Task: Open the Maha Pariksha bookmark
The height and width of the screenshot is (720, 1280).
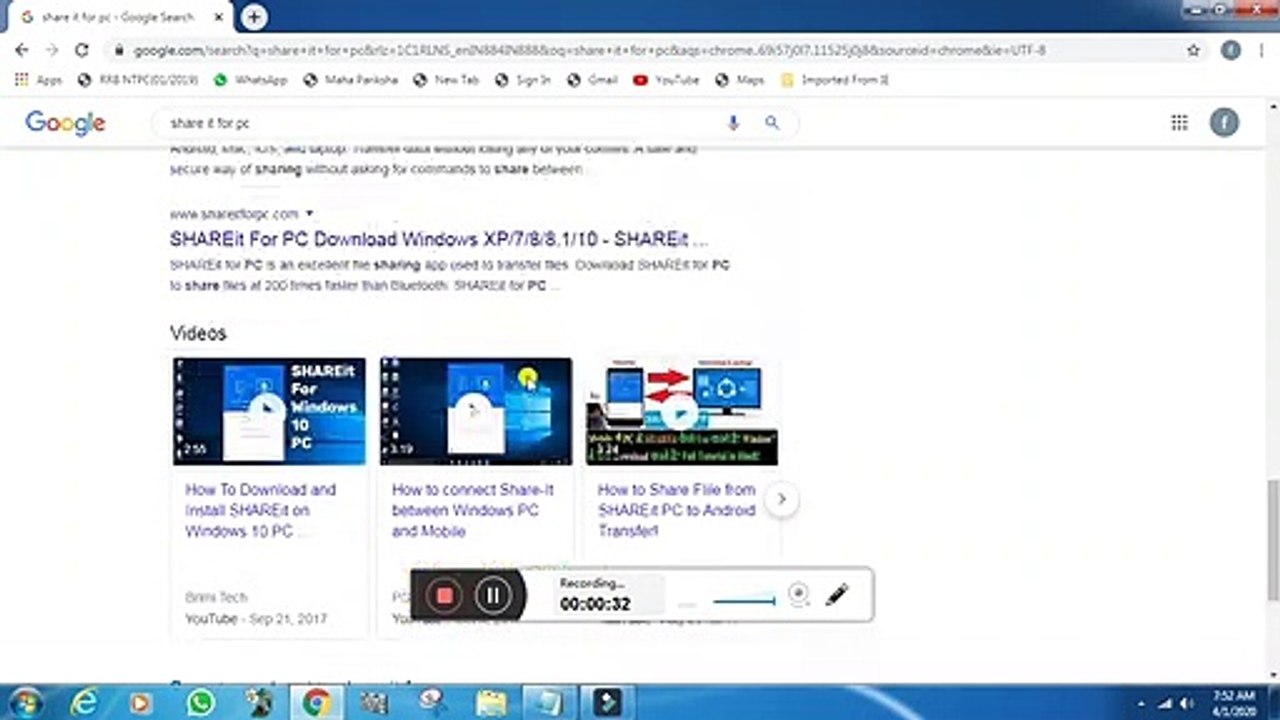Action: (x=353, y=80)
